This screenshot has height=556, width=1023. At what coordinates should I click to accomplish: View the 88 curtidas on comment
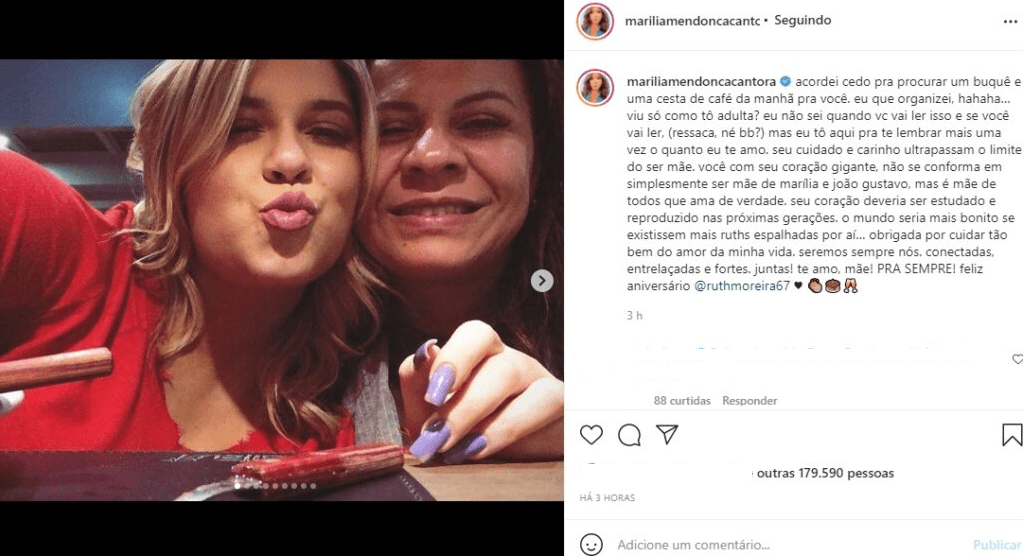coord(682,401)
